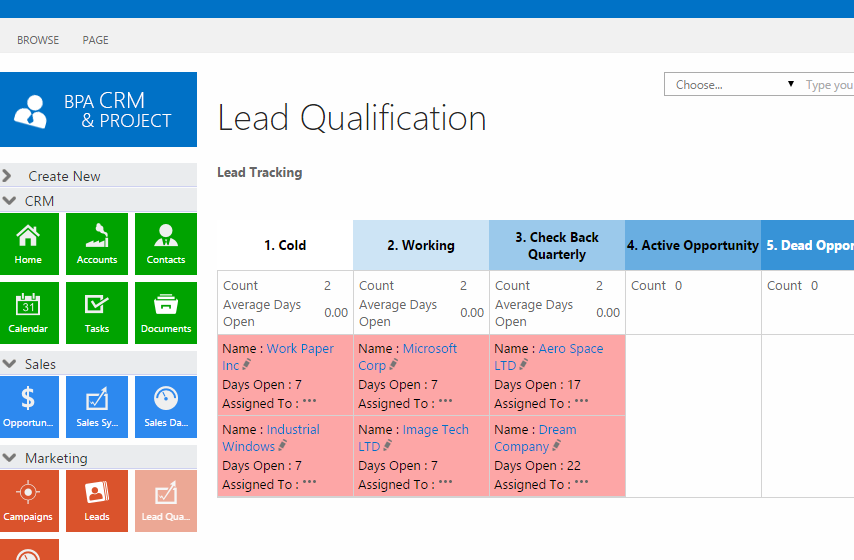Open the Home tile
The height and width of the screenshot is (560, 854).
pyautogui.click(x=29, y=244)
